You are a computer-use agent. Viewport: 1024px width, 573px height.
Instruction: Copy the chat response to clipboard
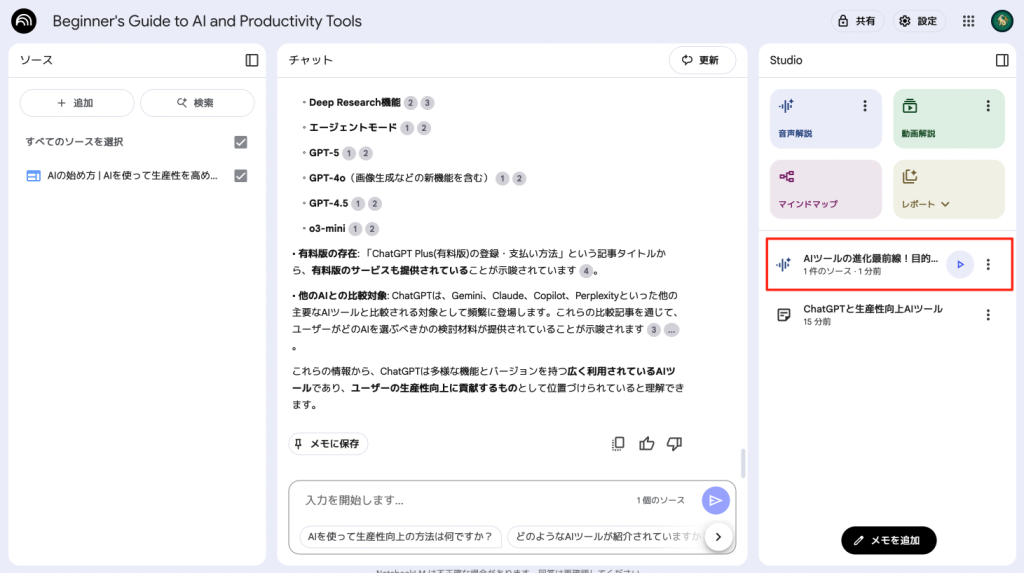(x=618, y=443)
